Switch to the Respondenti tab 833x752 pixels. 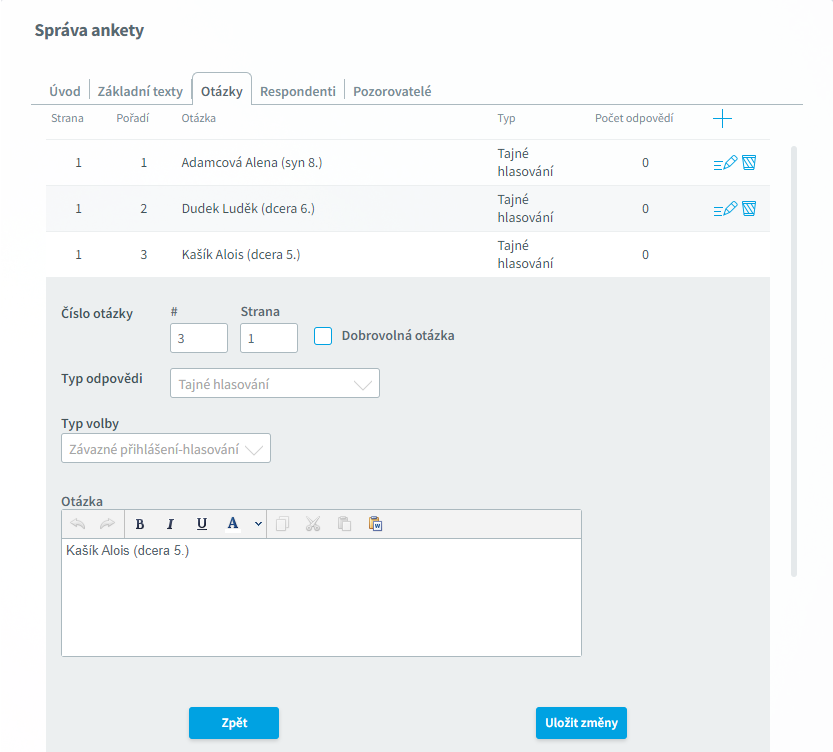298,91
